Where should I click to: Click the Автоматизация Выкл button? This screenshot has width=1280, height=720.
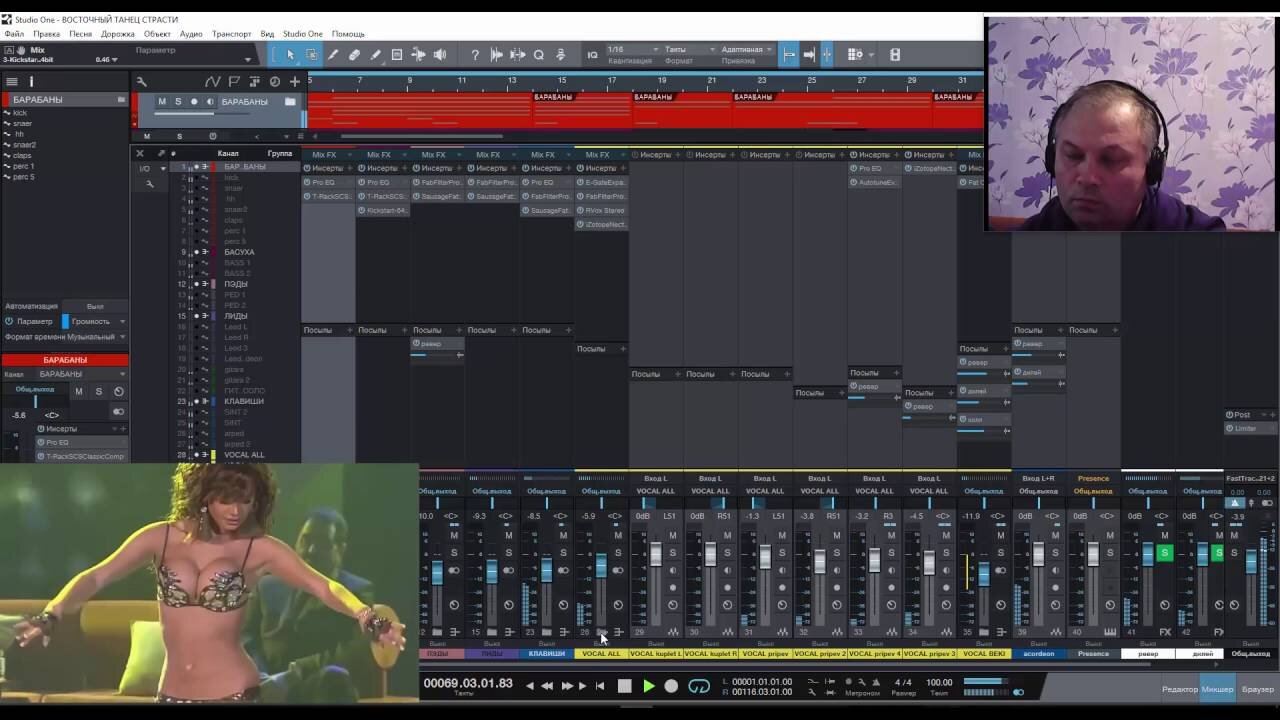tap(95, 306)
